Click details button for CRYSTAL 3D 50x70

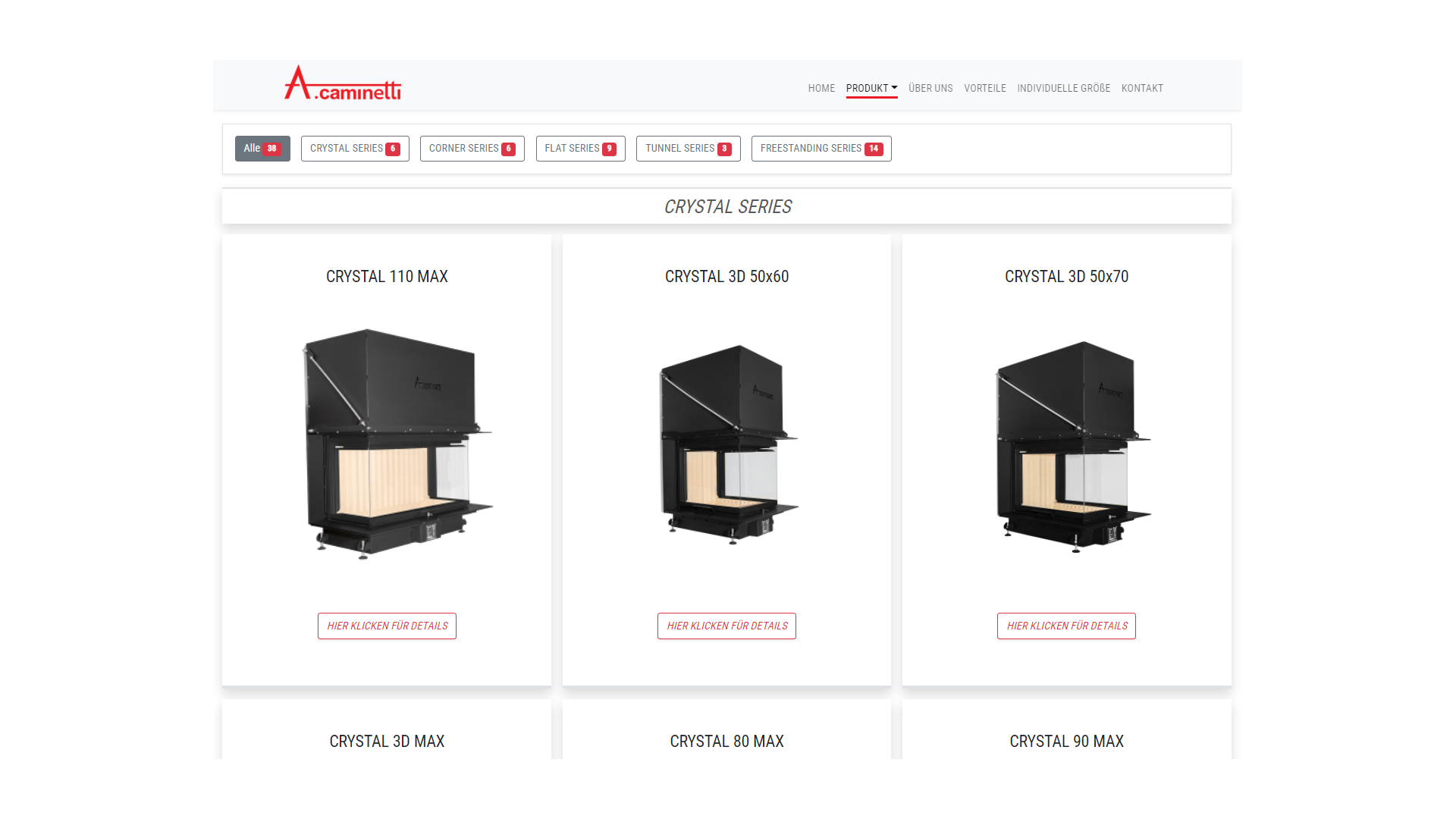click(1066, 626)
